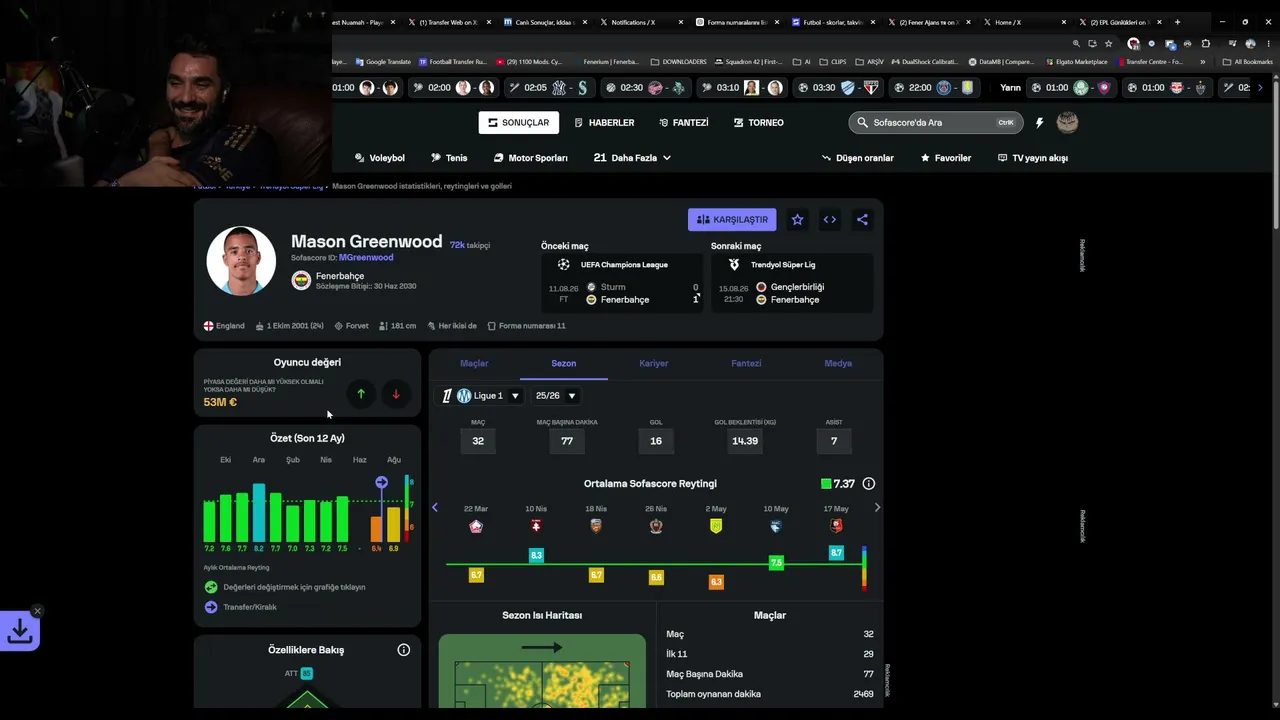Open the TORNEO section
This screenshot has height=720, width=1280.
pyautogui.click(x=759, y=123)
